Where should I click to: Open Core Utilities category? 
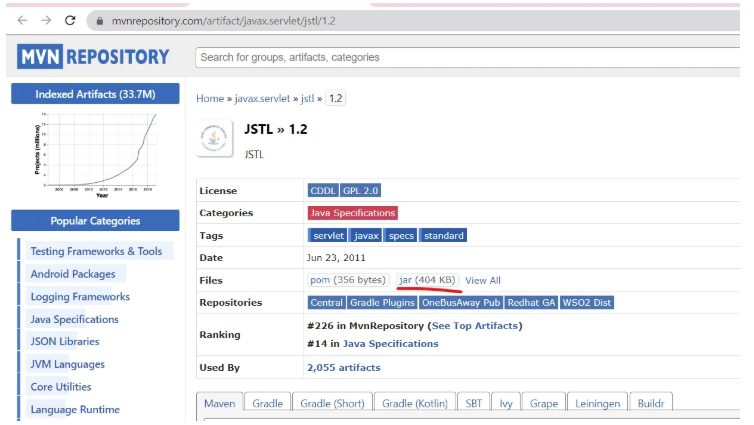(61, 387)
